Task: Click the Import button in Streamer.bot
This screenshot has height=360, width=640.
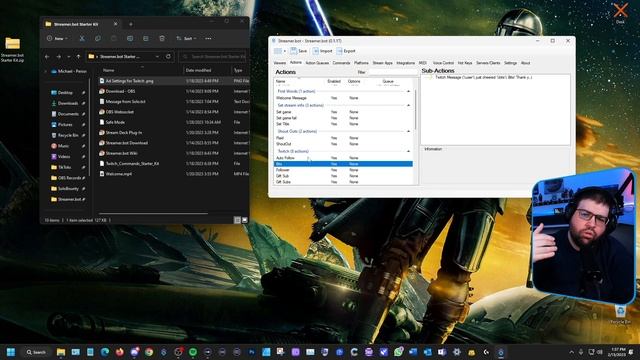Action: tap(322, 51)
